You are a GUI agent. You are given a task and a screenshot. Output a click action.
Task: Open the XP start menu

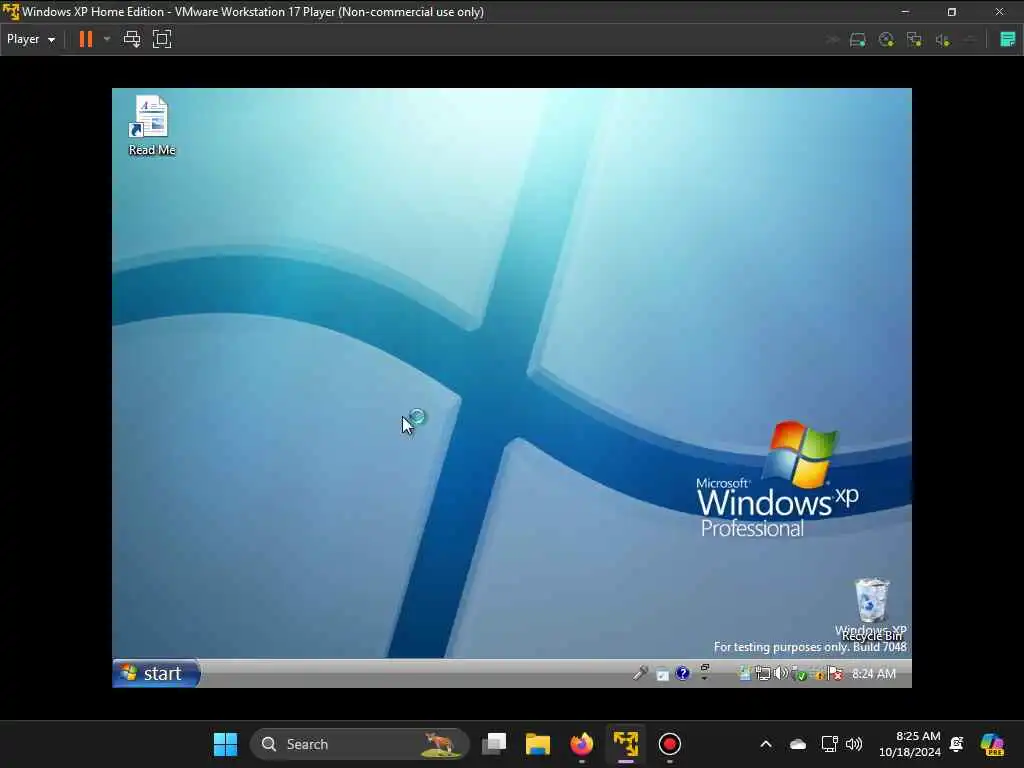[156, 673]
